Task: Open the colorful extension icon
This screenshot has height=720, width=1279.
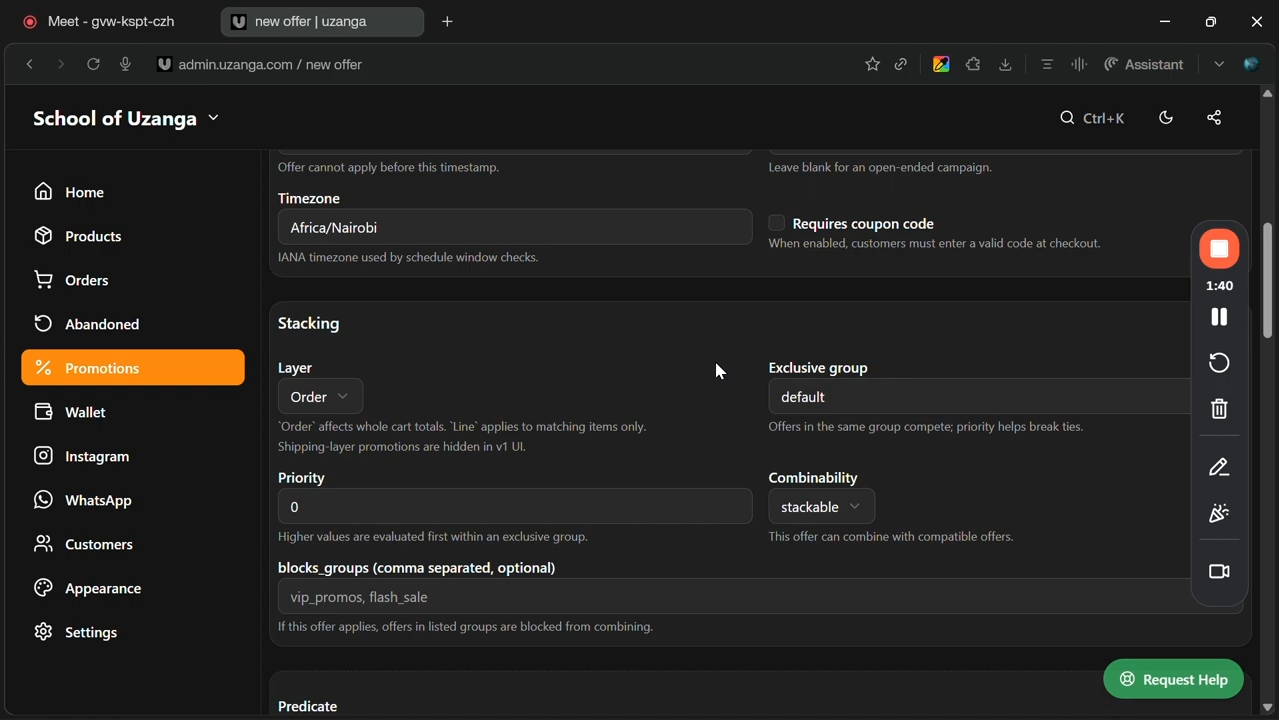Action: tap(941, 64)
